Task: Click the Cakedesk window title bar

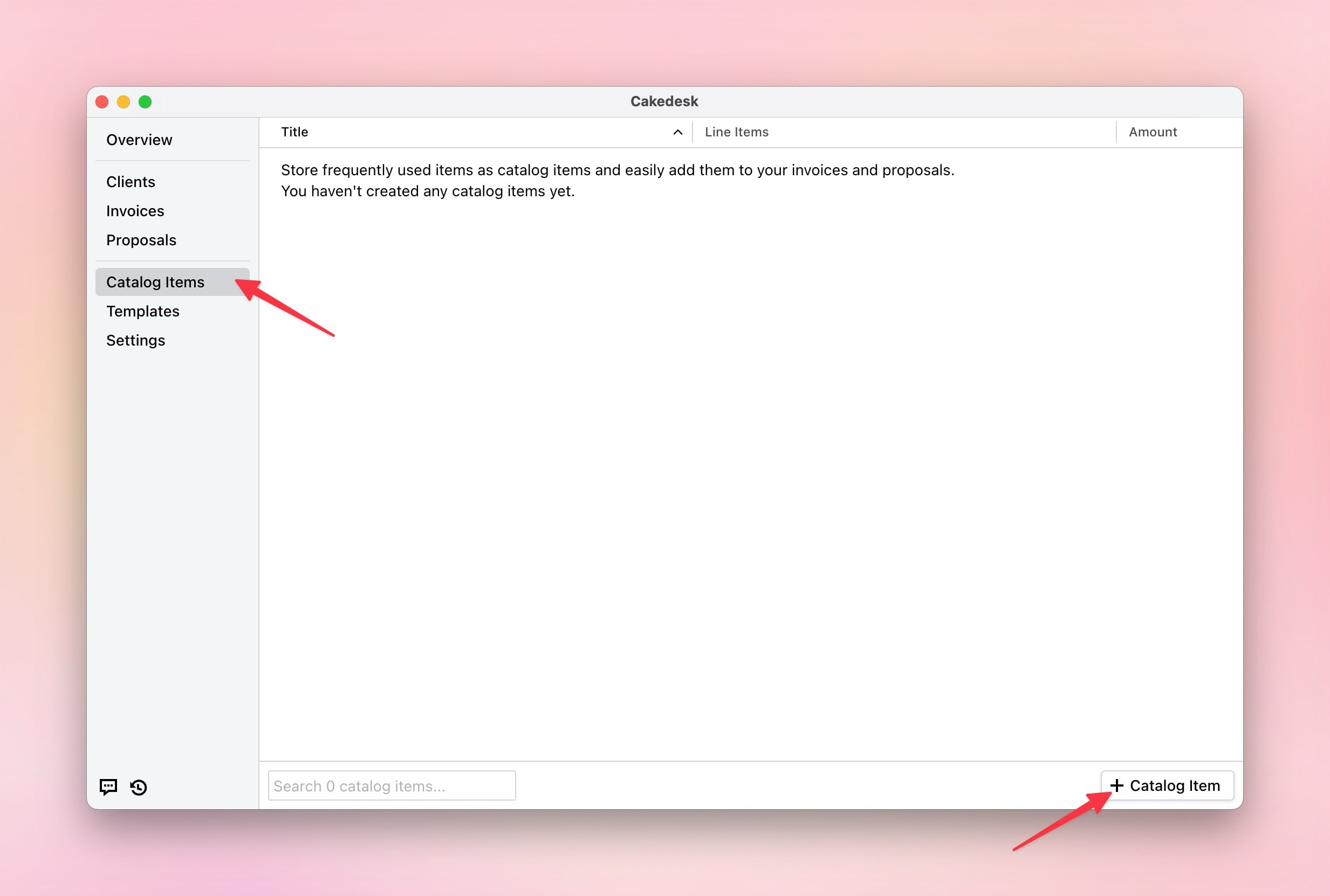Action: click(x=664, y=101)
